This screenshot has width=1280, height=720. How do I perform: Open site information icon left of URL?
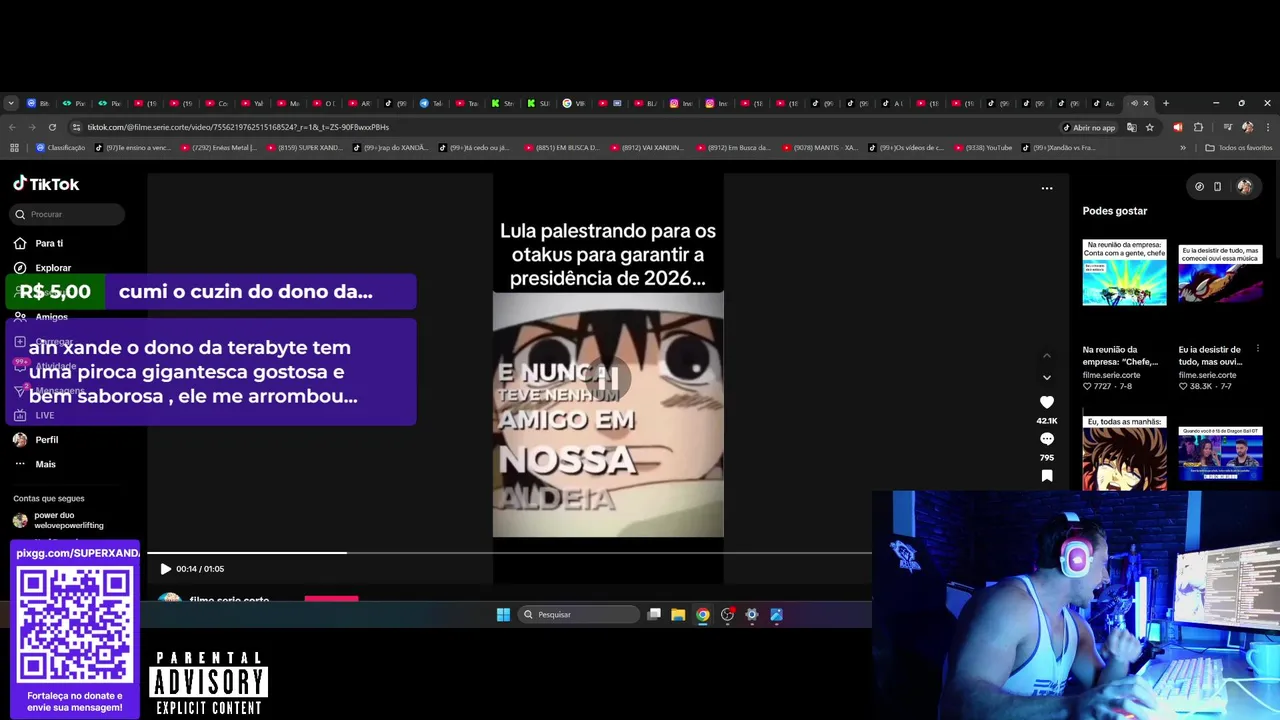point(76,127)
